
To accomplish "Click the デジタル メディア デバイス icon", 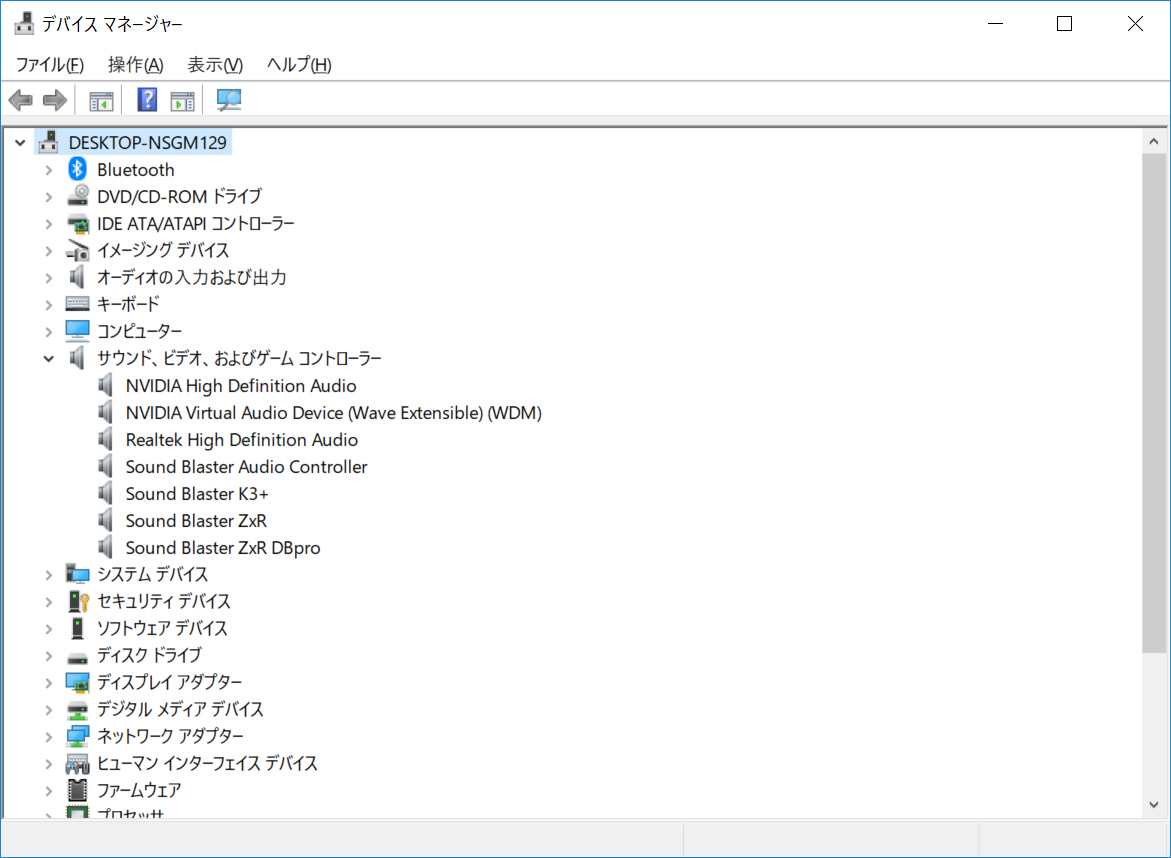I will point(78,709).
